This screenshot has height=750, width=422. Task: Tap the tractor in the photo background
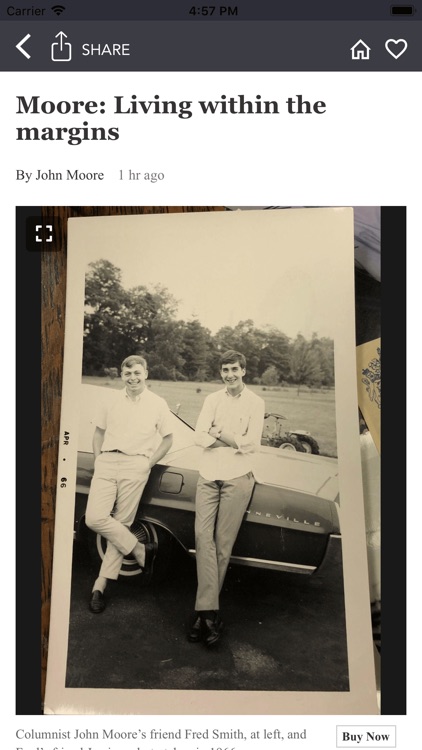(x=290, y=434)
